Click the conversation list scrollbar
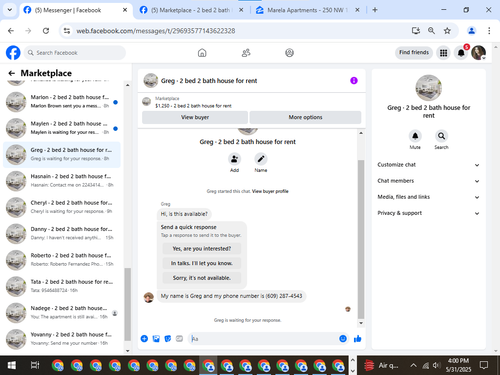The width and height of the screenshot is (500, 375). [127, 304]
